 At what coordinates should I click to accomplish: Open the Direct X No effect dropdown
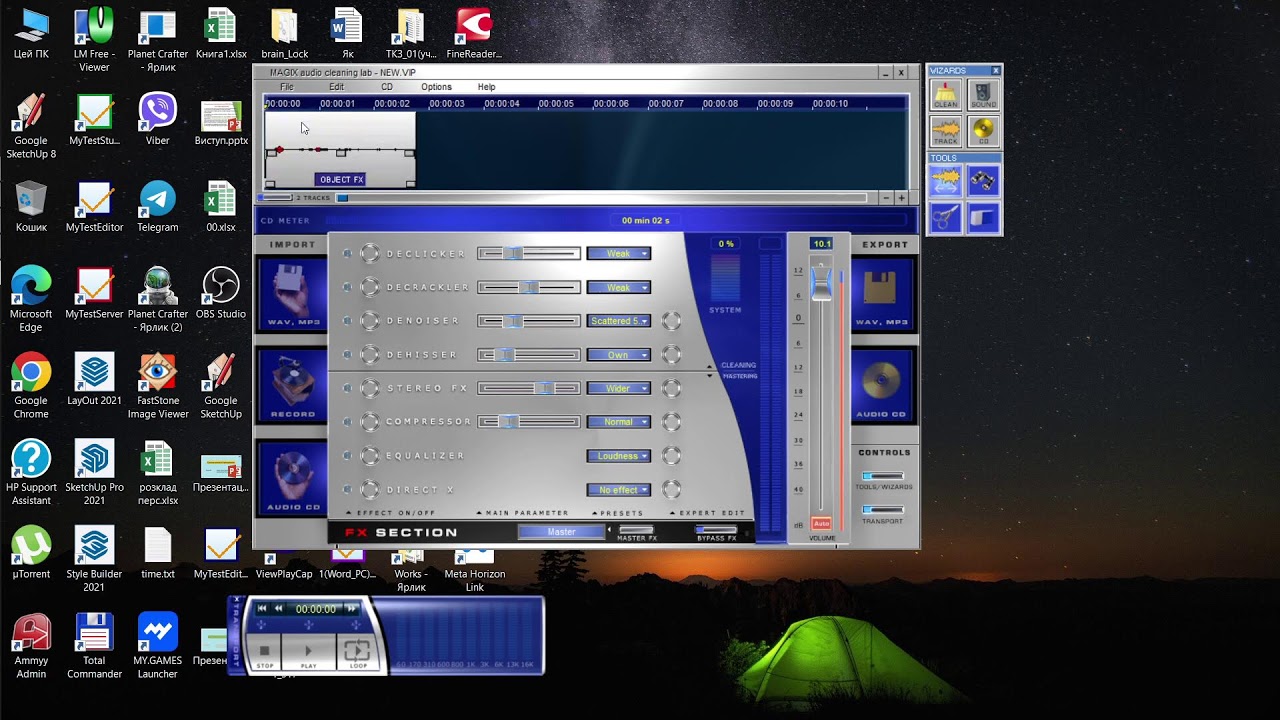[619, 490]
